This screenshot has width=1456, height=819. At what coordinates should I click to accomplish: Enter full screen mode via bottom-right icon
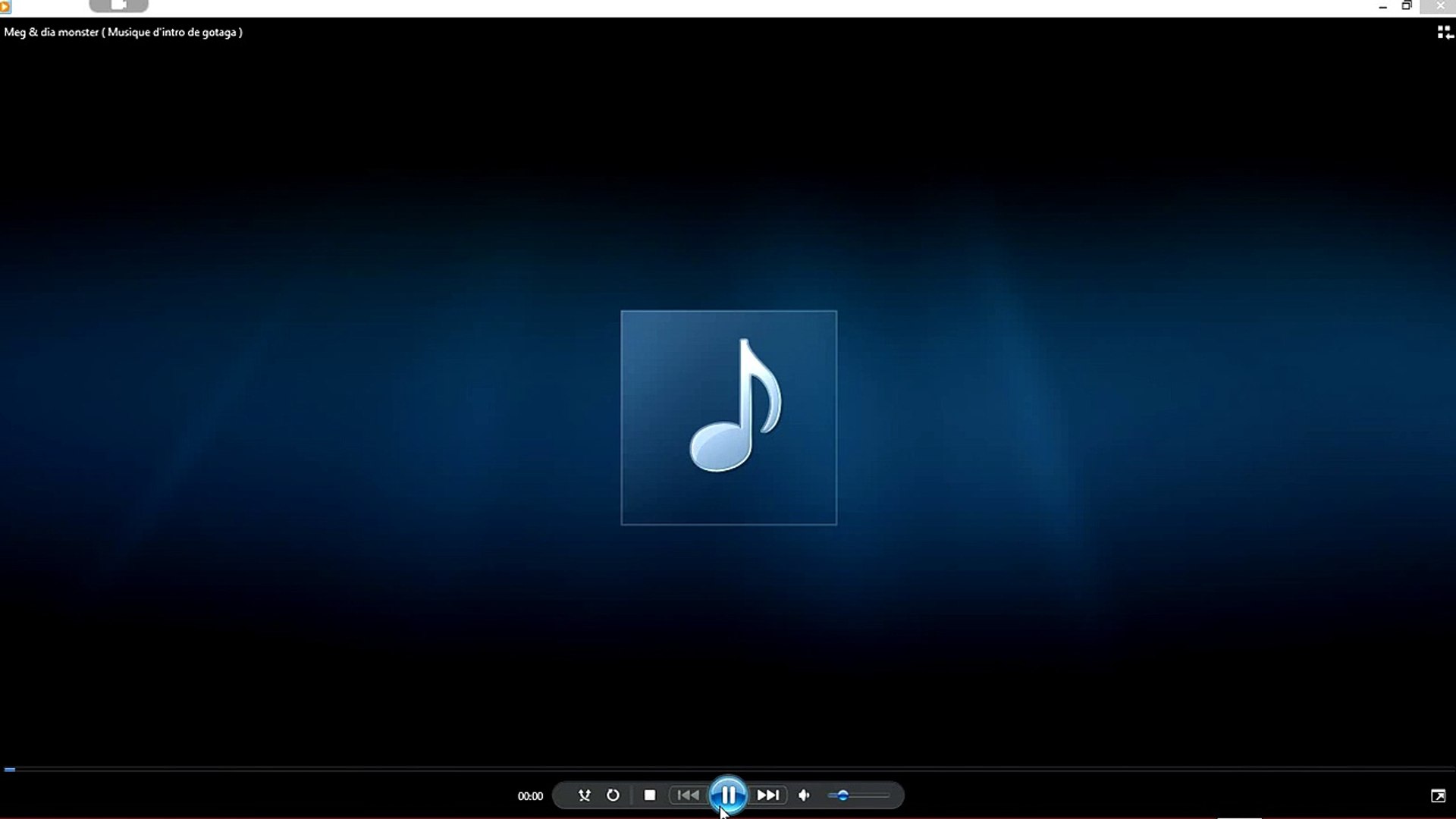click(x=1438, y=795)
